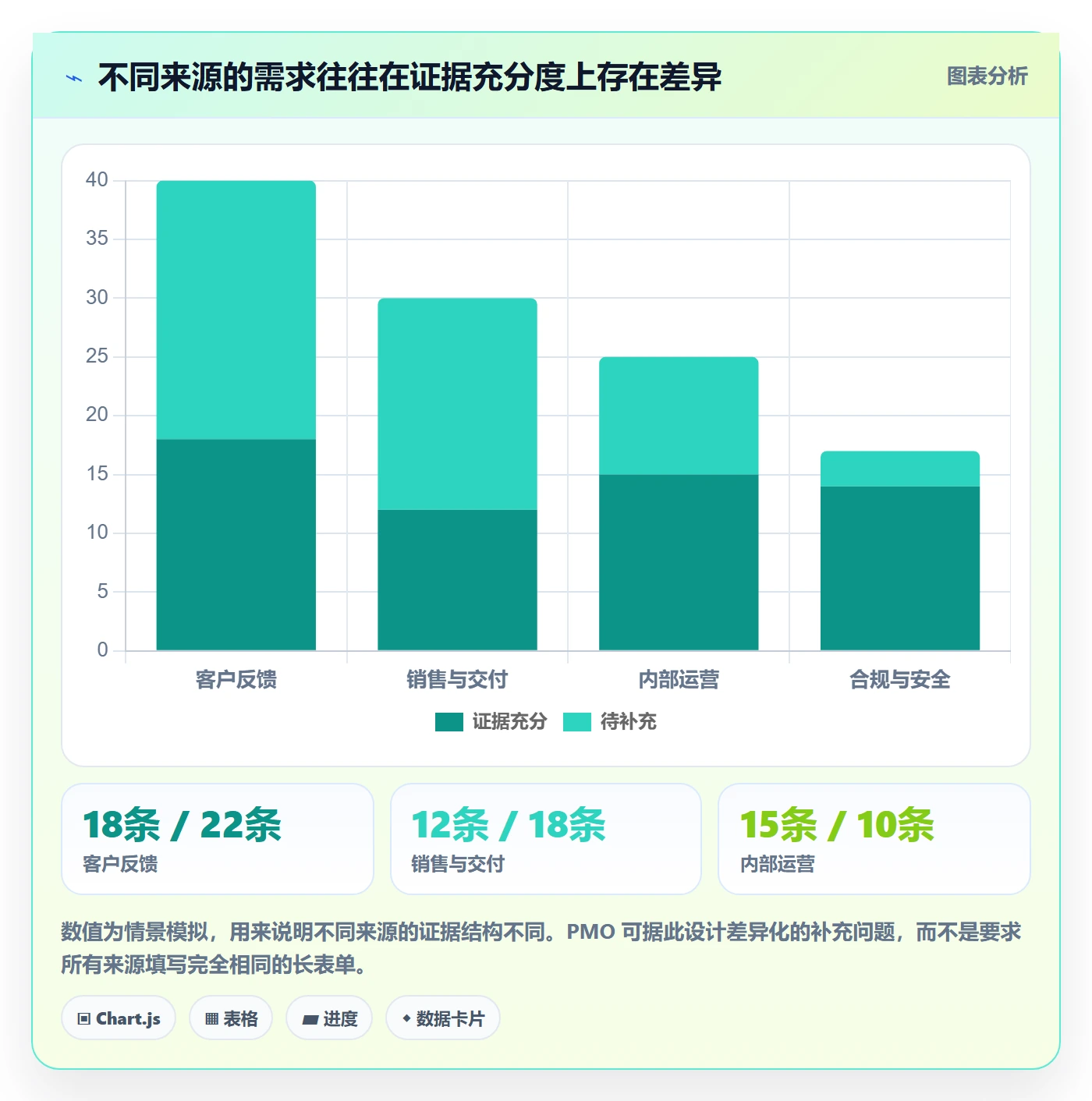Open the 18条 / 22条 客户反馈 data card

tap(218, 839)
